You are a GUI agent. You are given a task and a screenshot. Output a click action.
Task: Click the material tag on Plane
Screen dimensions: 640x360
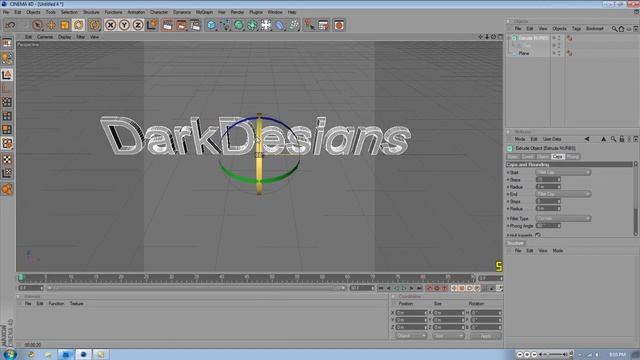(569, 53)
